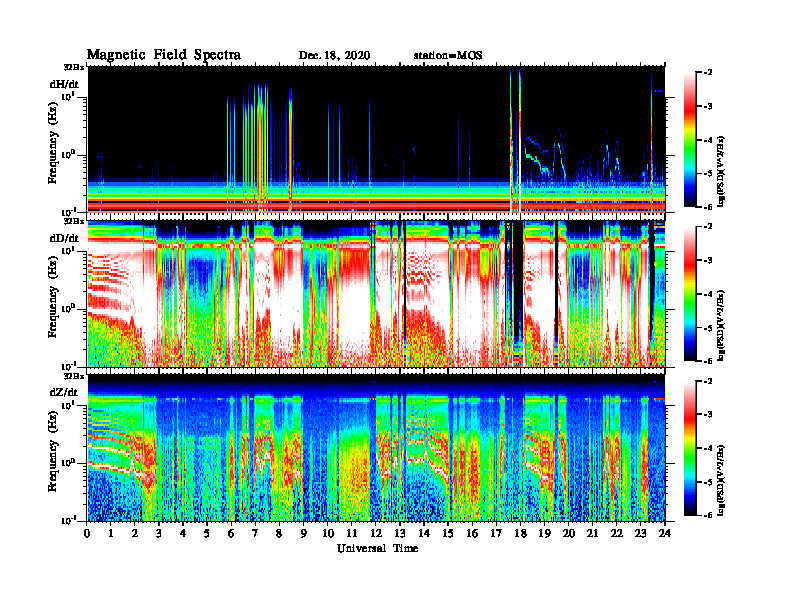Click hour tick label '21' on time axis
Viewport: 792px width, 612px height.
[x=592, y=534]
